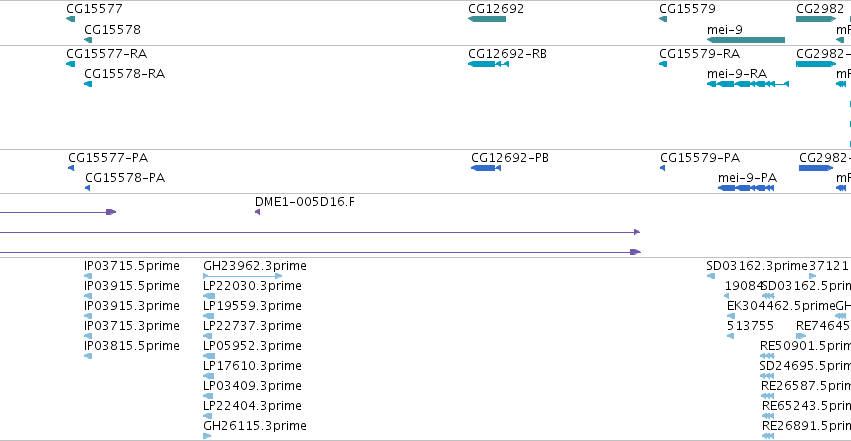
Task: Select the LP22737.3prime EST label
Action: click(252, 326)
